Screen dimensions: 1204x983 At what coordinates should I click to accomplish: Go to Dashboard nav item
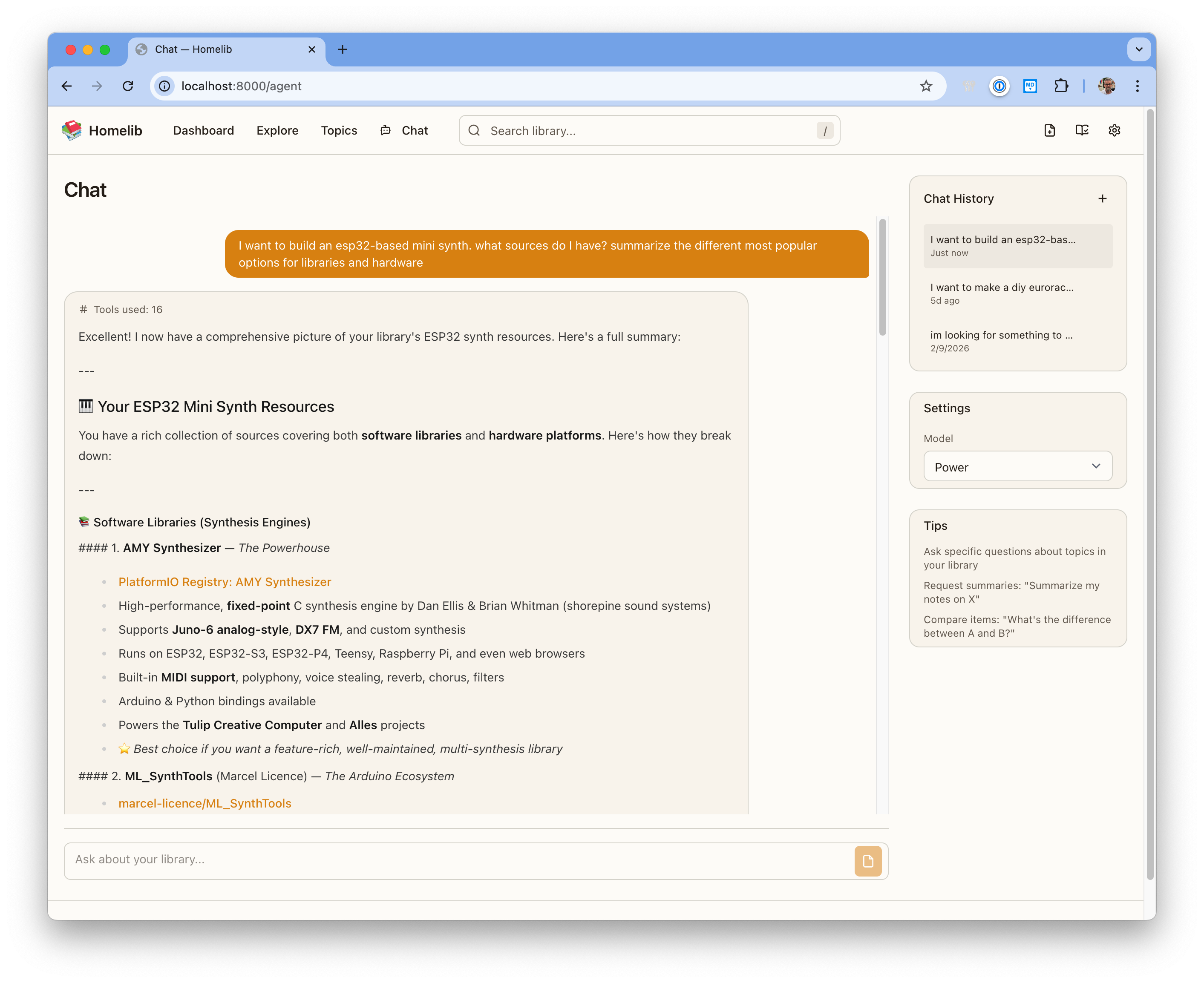[x=203, y=131]
